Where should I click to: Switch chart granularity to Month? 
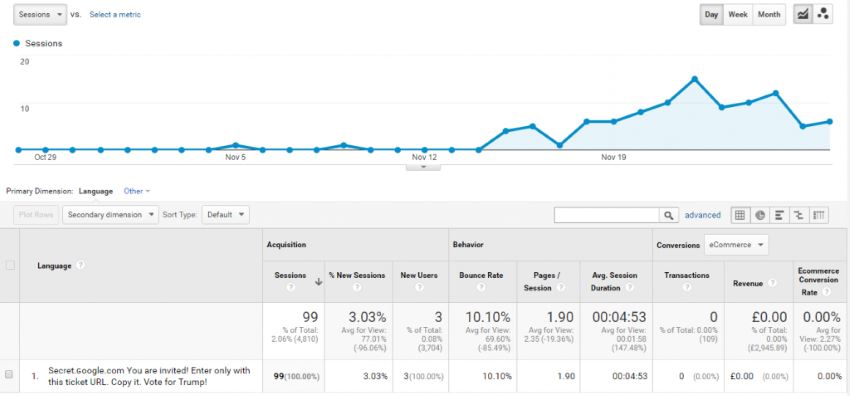pos(769,15)
